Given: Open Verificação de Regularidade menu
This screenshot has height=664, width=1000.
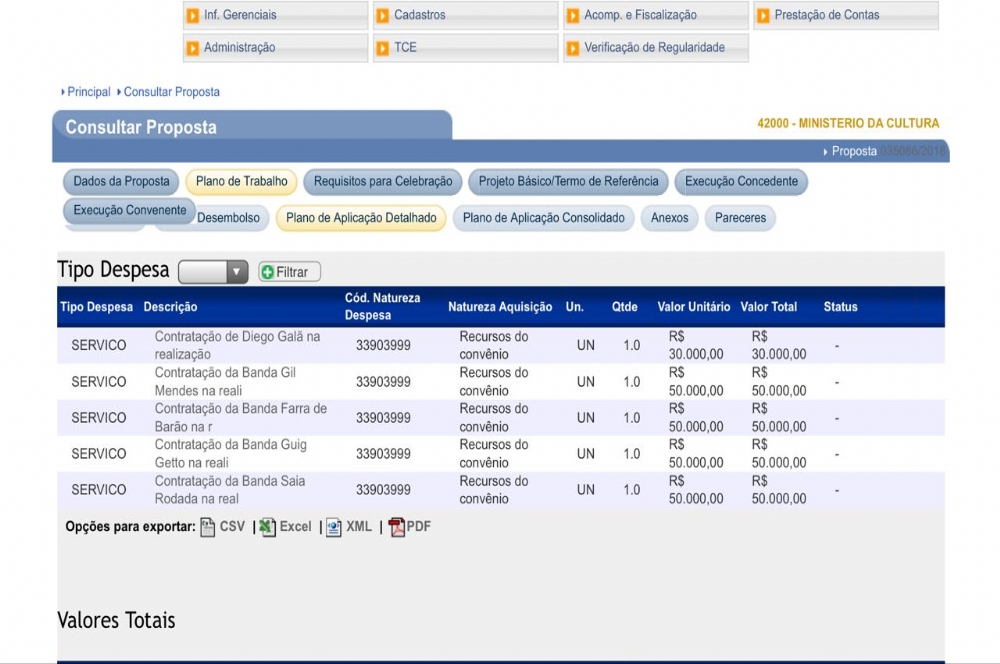Looking at the screenshot, I should [x=655, y=47].
